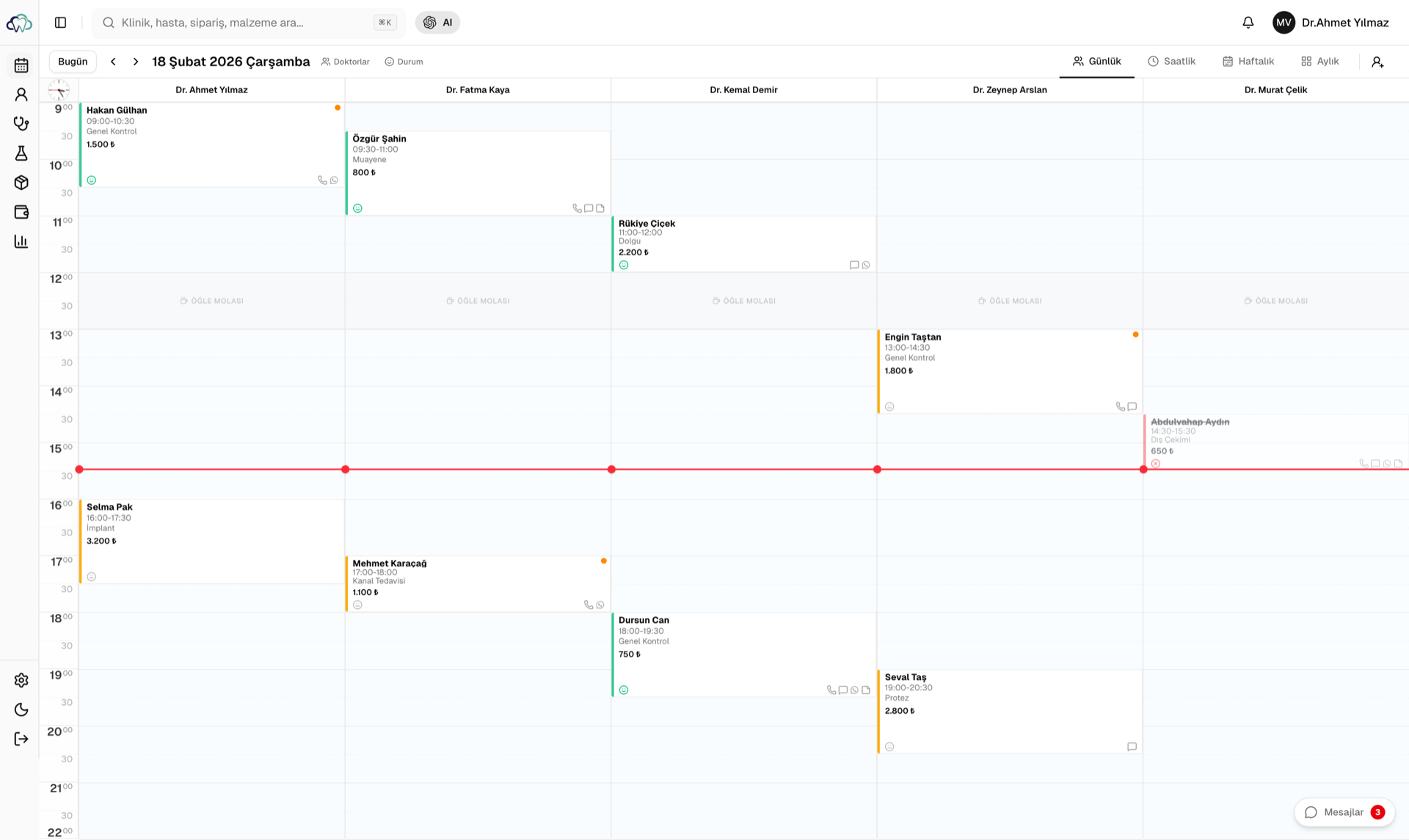Image resolution: width=1409 pixels, height=840 pixels.
Task: Open message icon on Engin Taştan's card
Action: [x=1132, y=406]
